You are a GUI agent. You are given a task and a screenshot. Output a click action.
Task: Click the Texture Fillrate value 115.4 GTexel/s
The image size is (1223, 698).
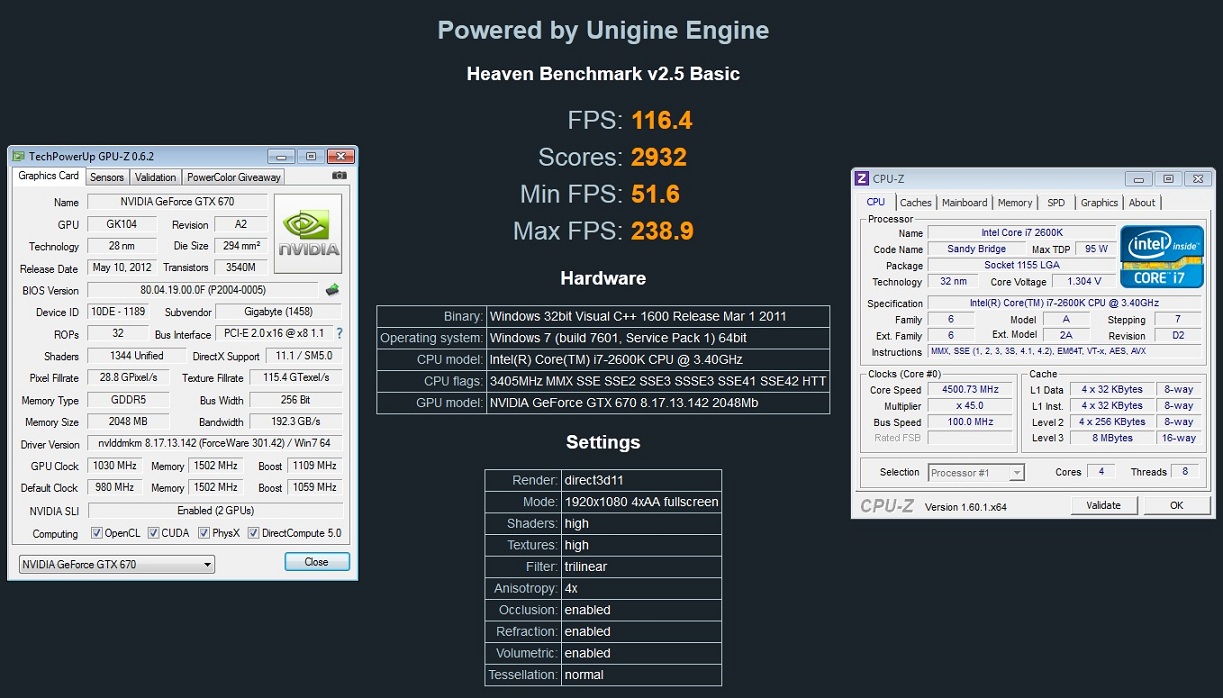(x=296, y=378)
